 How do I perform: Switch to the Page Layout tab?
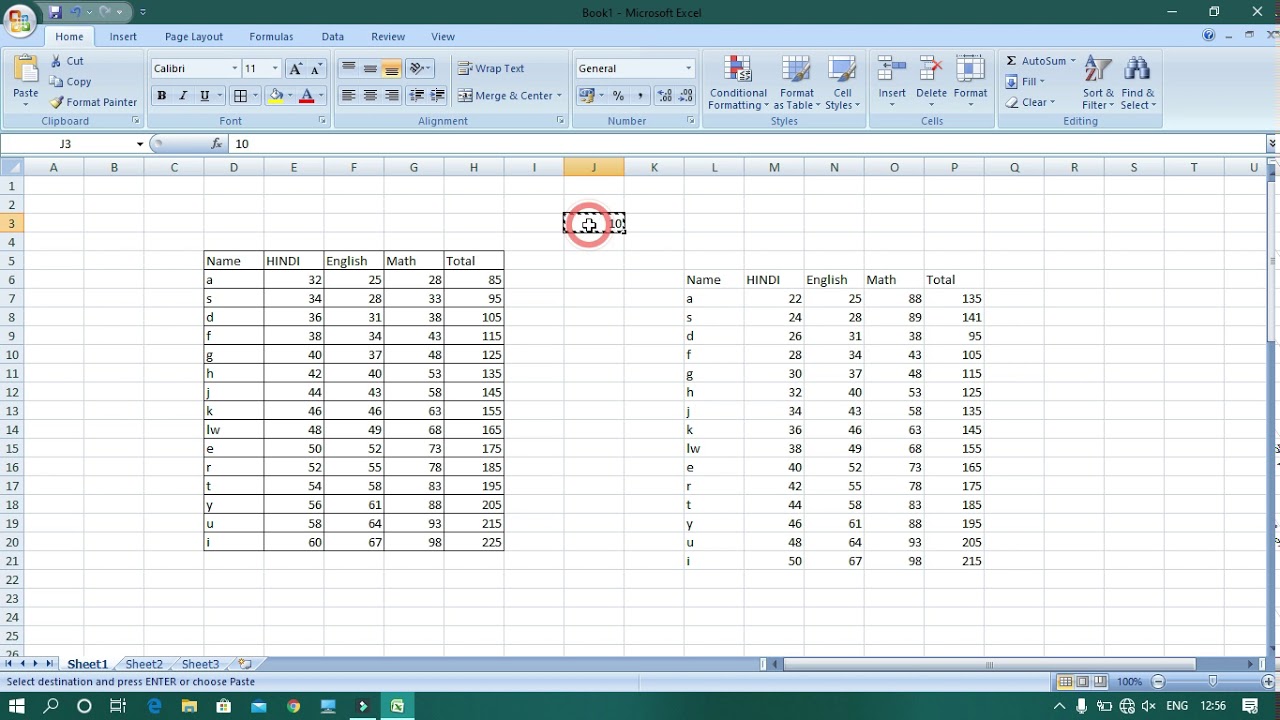point(194,37)
